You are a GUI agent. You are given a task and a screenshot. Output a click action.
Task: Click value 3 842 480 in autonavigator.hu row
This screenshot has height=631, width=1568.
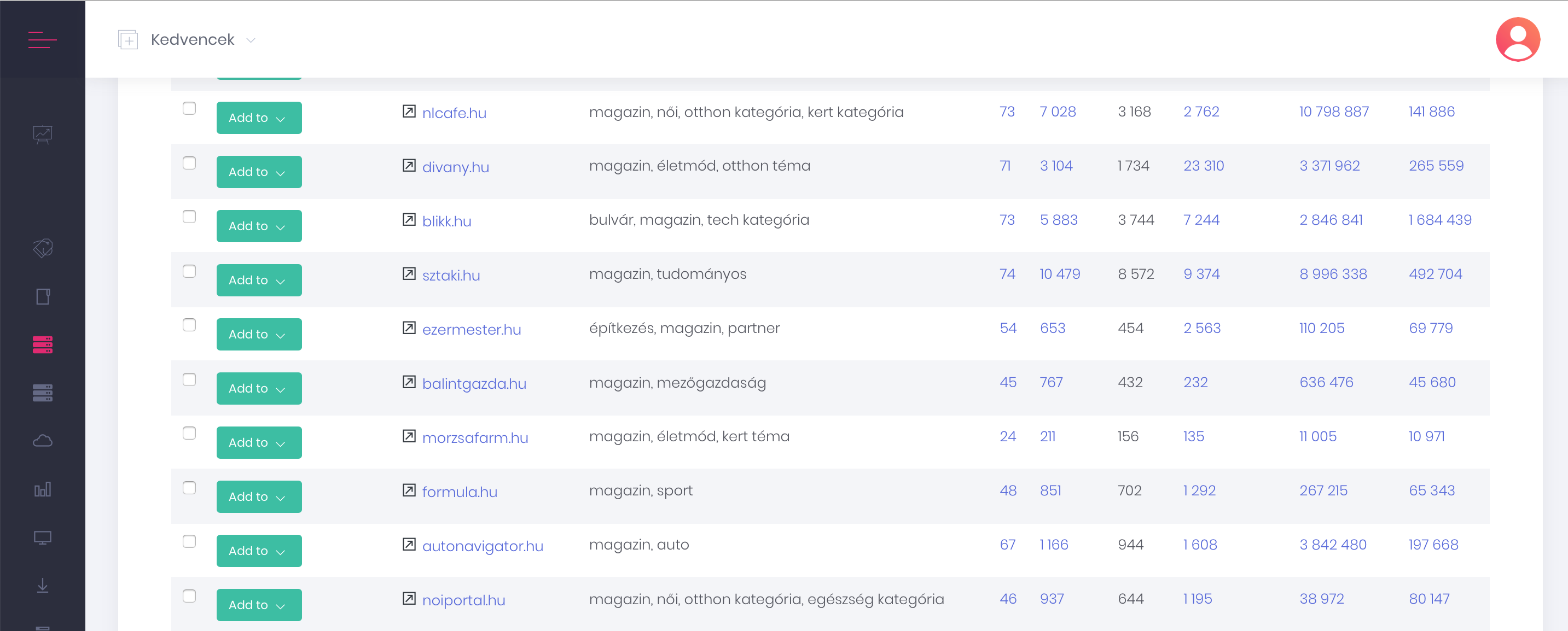tap(1332, 545)
